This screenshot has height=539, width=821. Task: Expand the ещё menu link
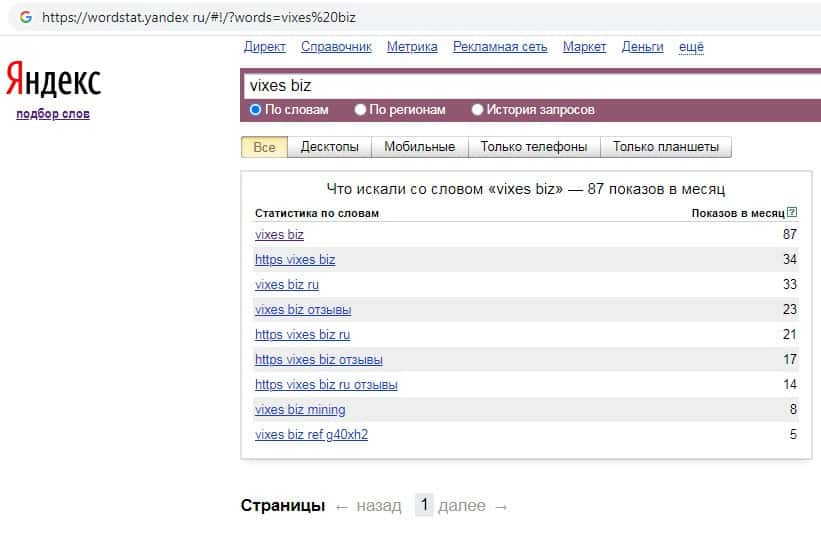click(x=691, y=47)
